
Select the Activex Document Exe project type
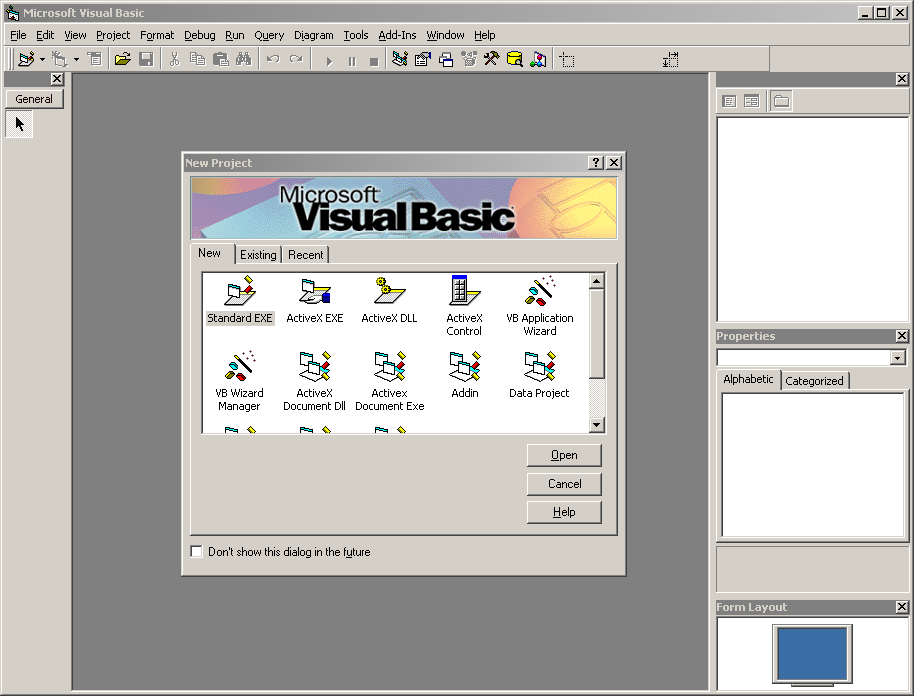[x=389, y=381]
